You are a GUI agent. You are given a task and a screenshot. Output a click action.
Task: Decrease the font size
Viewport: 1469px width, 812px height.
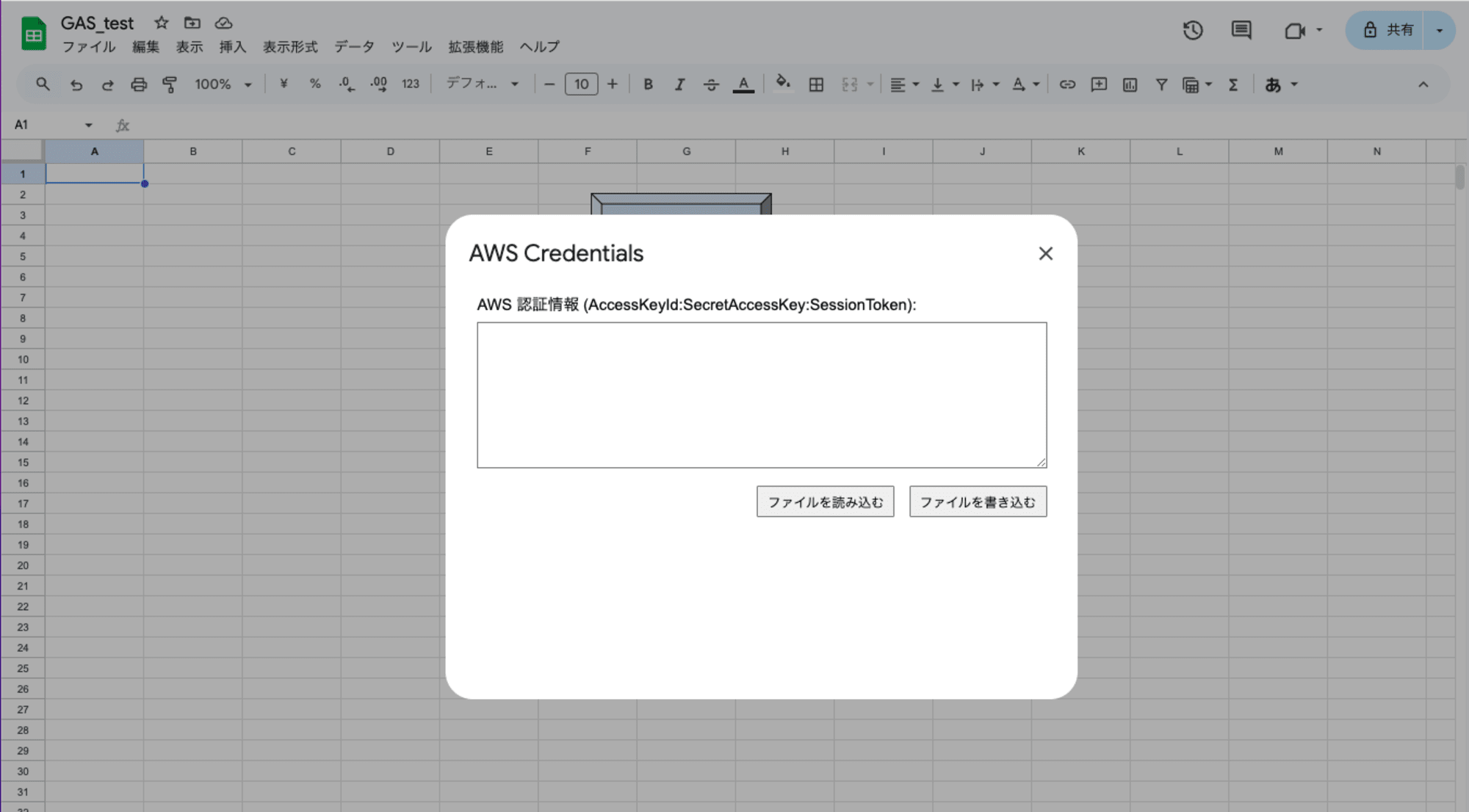(x=549, y=84)
